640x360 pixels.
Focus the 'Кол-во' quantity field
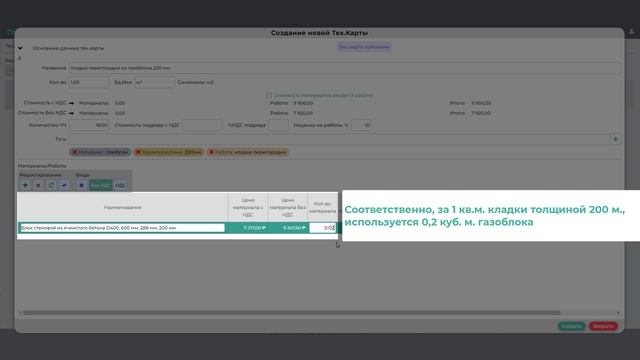pyautogui.click(x=89, y=82)
